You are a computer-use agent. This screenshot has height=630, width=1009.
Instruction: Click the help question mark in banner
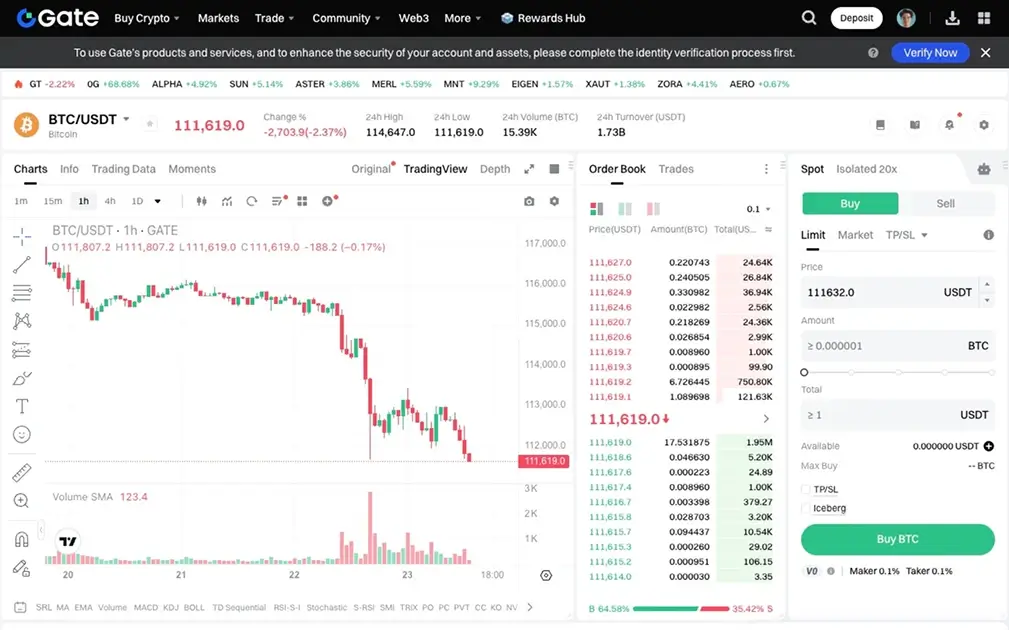tap(873, 53)
